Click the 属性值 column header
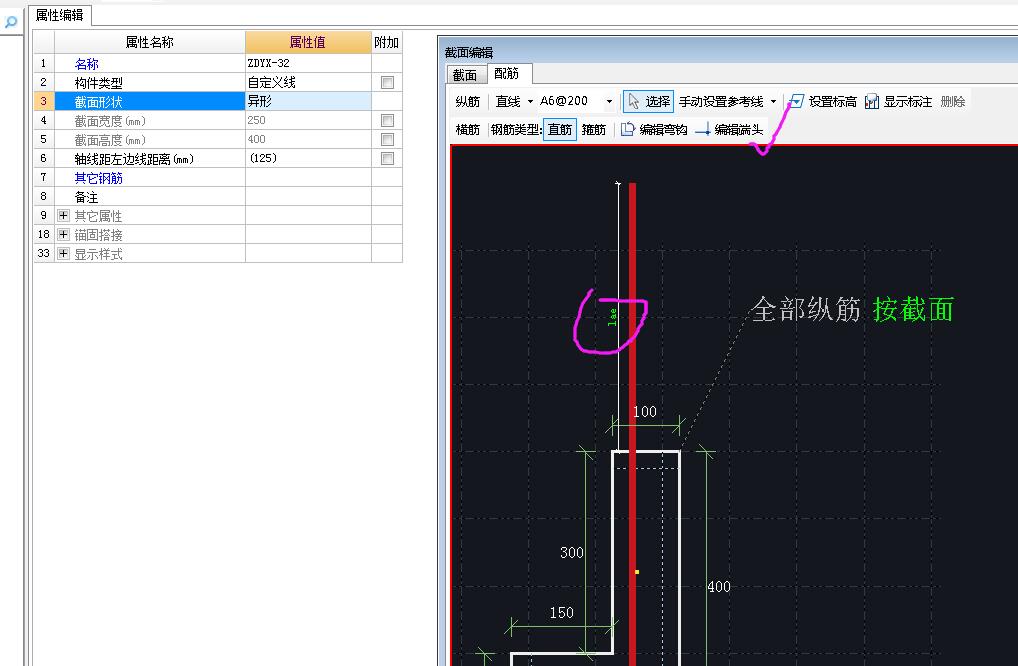The height and width of the screenshot is (666, 1018). [x=308, y=42]
